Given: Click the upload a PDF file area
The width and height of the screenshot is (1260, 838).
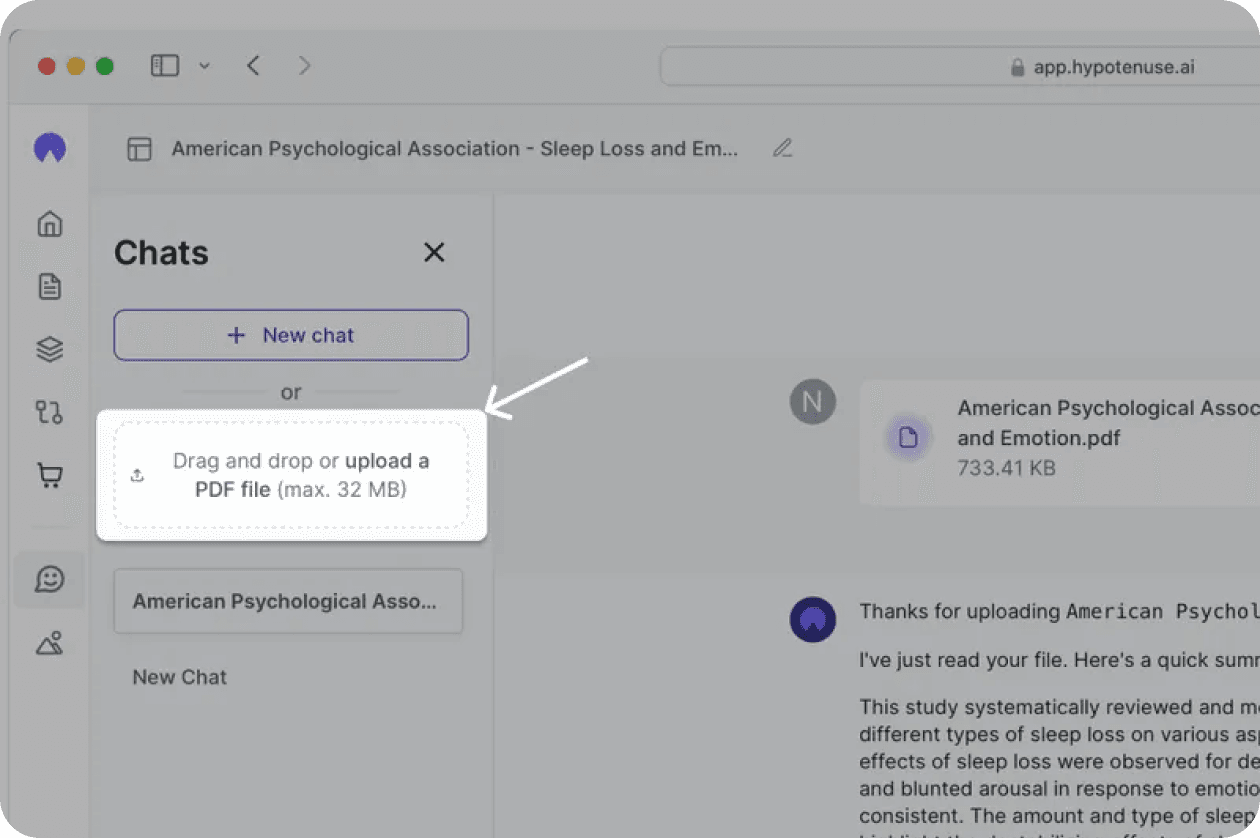Looking at the screenshot, I should coord(291,475).
